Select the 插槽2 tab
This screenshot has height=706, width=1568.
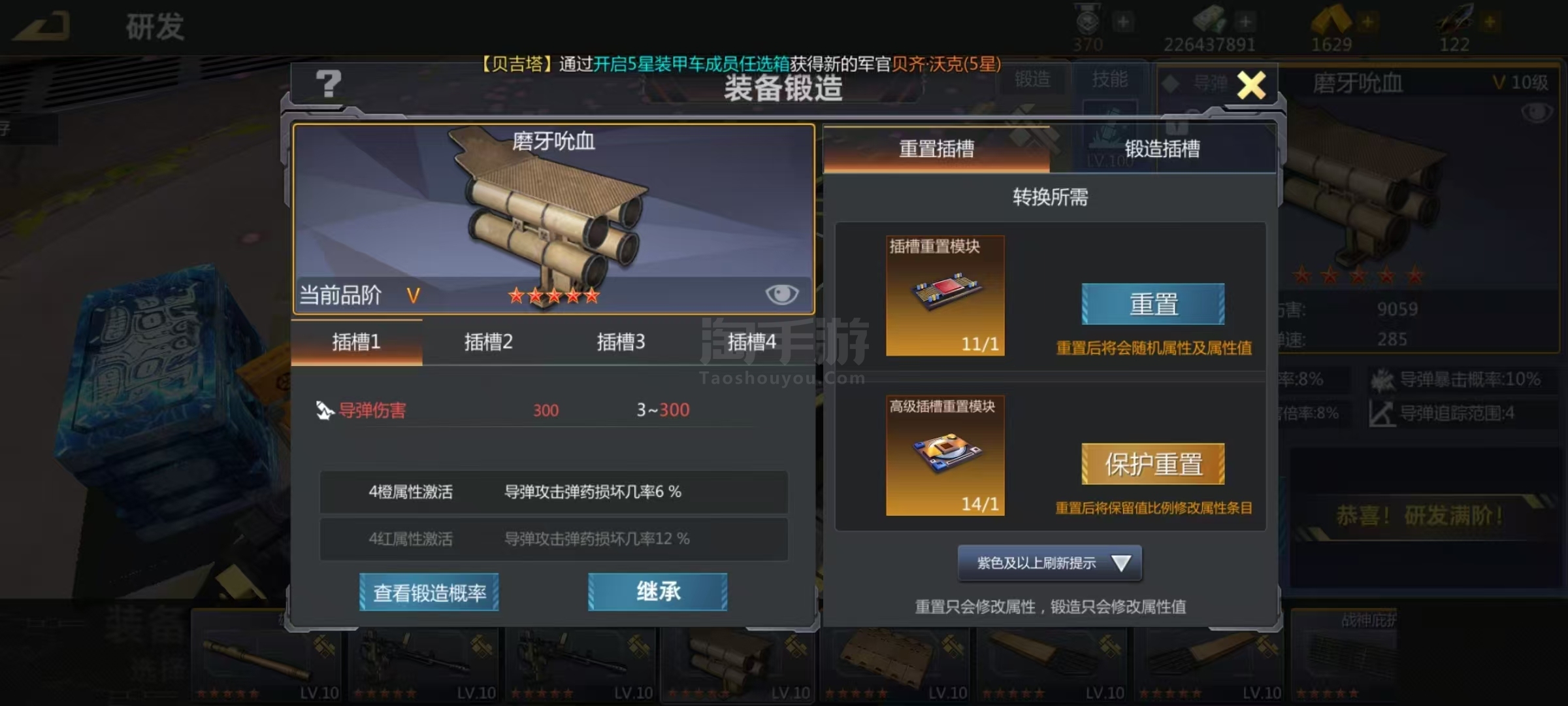(x=488, y=341)
